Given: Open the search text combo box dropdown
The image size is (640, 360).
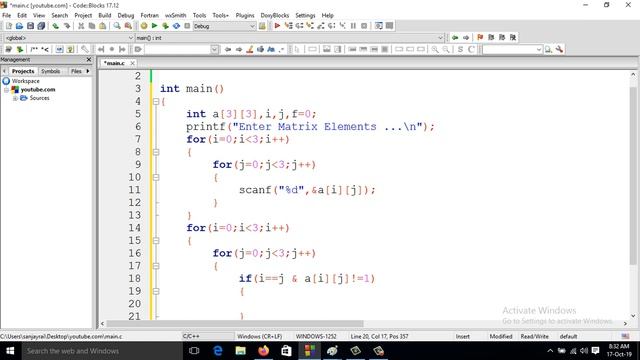Looking at the screenshot, I should point(214,49).
